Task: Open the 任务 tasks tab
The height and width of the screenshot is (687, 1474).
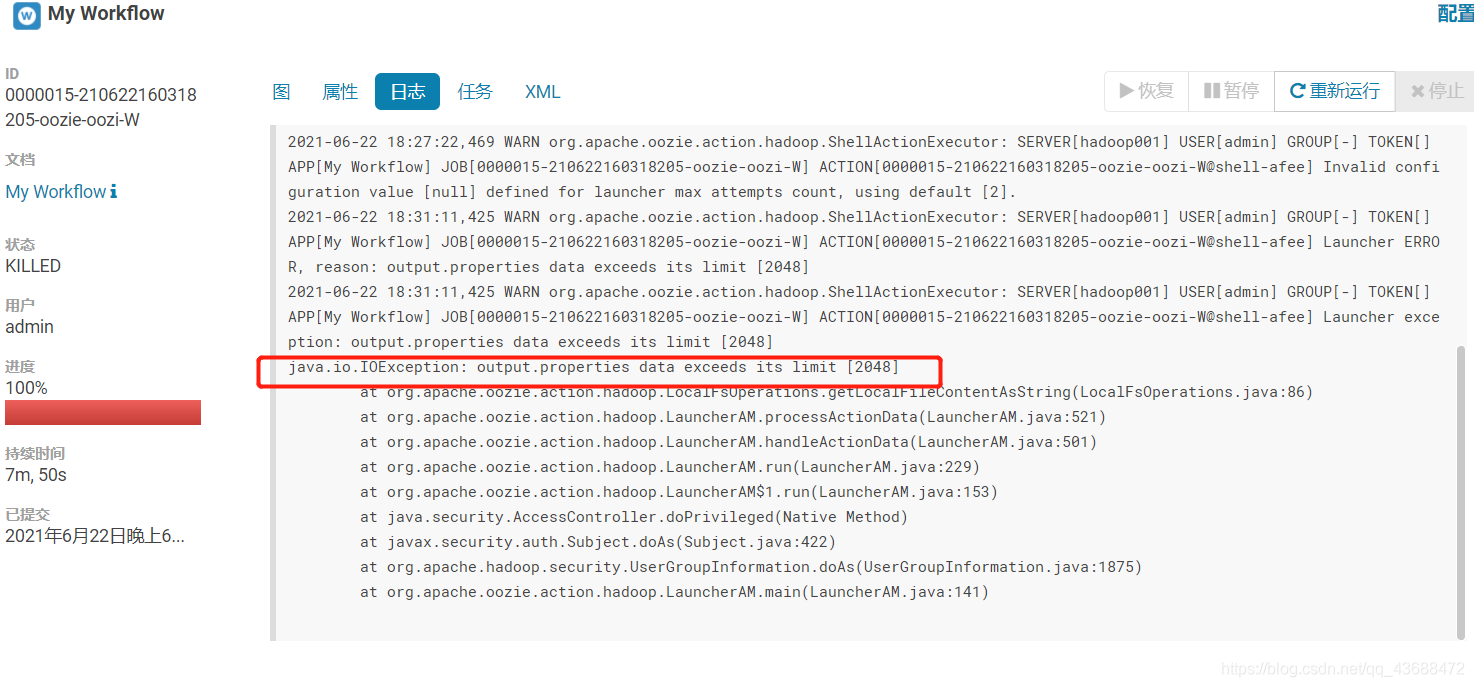Action: 475,92
